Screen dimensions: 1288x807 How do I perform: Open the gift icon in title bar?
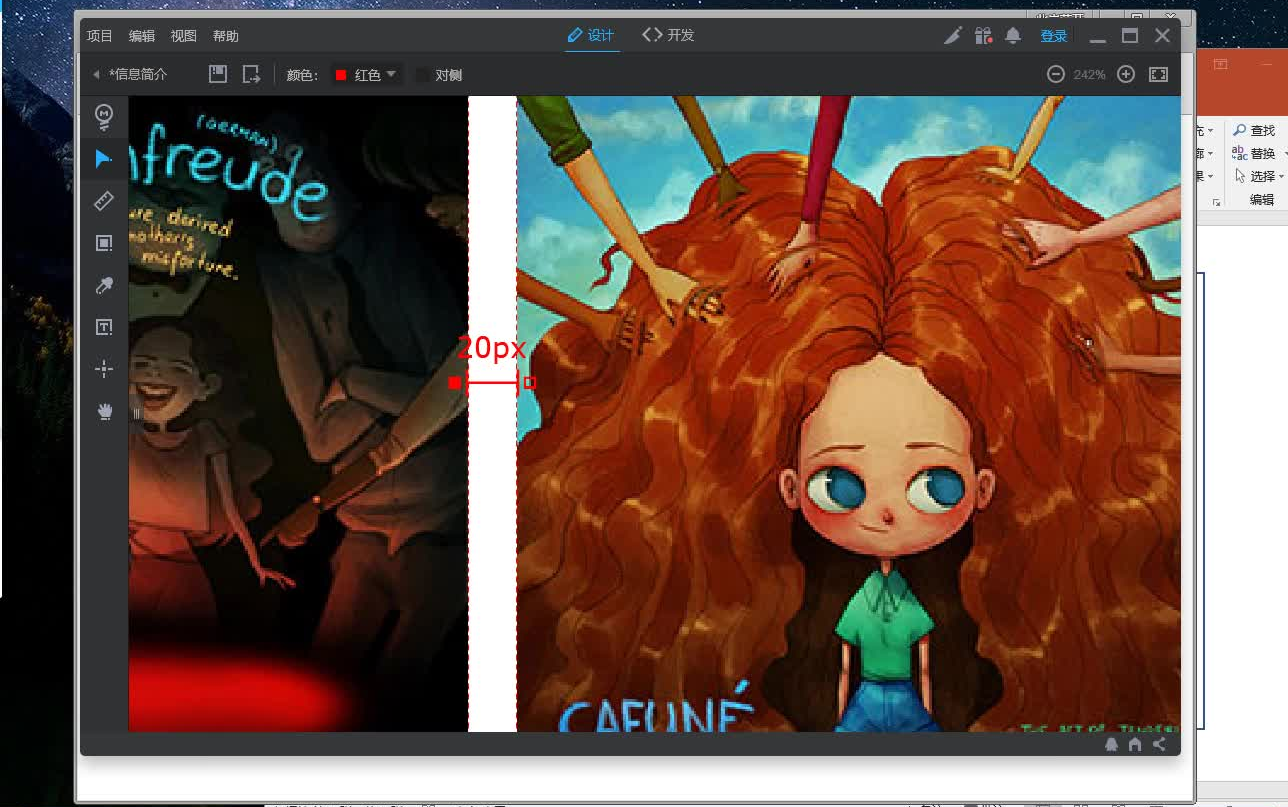pyautogui.click(x=983, y=36)
